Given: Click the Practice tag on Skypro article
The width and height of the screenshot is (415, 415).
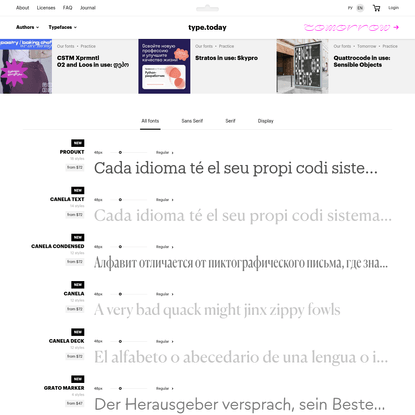Looking at the screenshot, I should coord(226,46).
